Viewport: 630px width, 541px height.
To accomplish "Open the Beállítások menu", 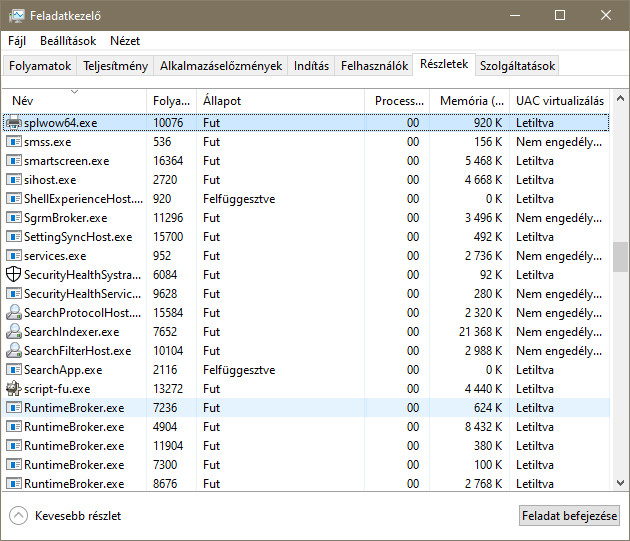I will click(x=68, y=41).
